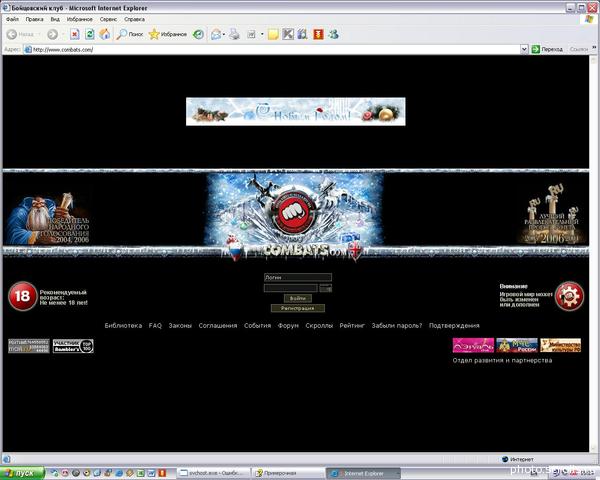Click the red download arrow toolbar icon
This screenshot has width=600, height=480.
pyautogui.click(x=318, y=34)
